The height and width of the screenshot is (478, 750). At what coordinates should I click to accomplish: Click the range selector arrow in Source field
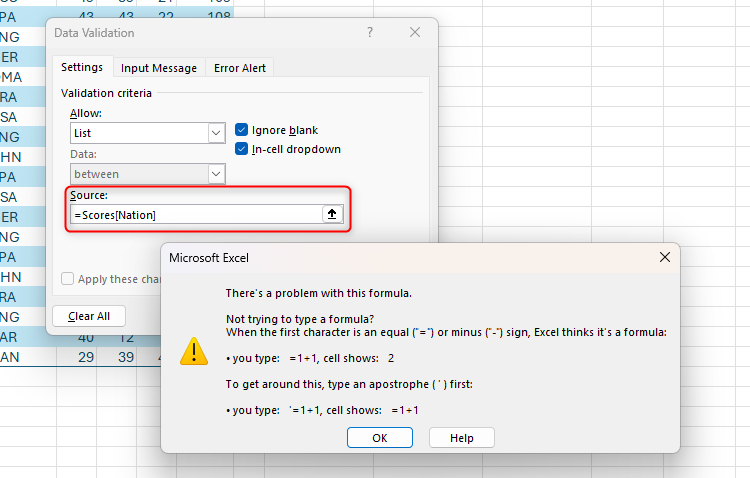(x=333, y=214)
